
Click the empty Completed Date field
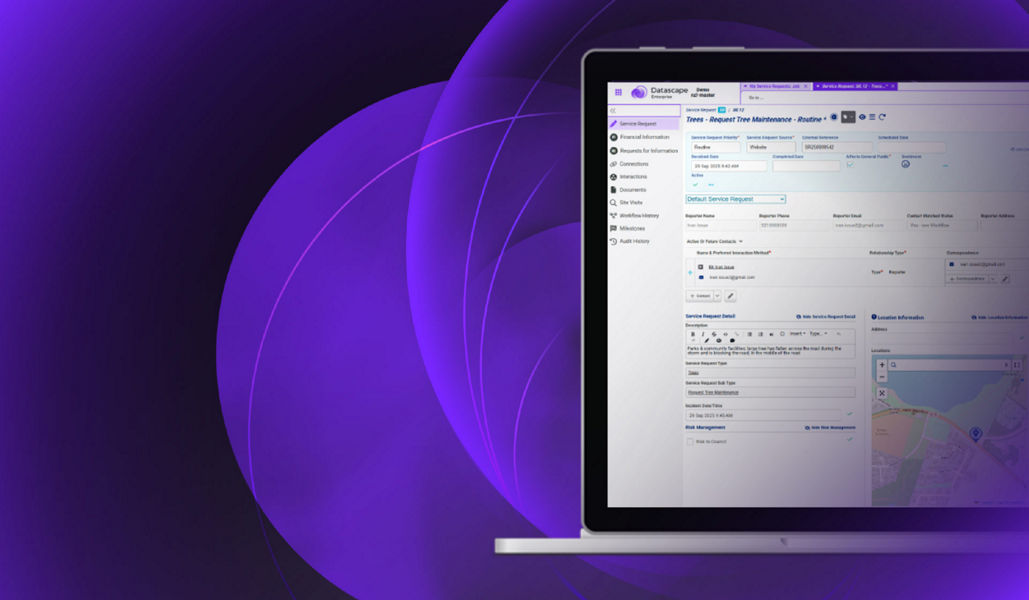pyautogui.click(x=806, y=166)
